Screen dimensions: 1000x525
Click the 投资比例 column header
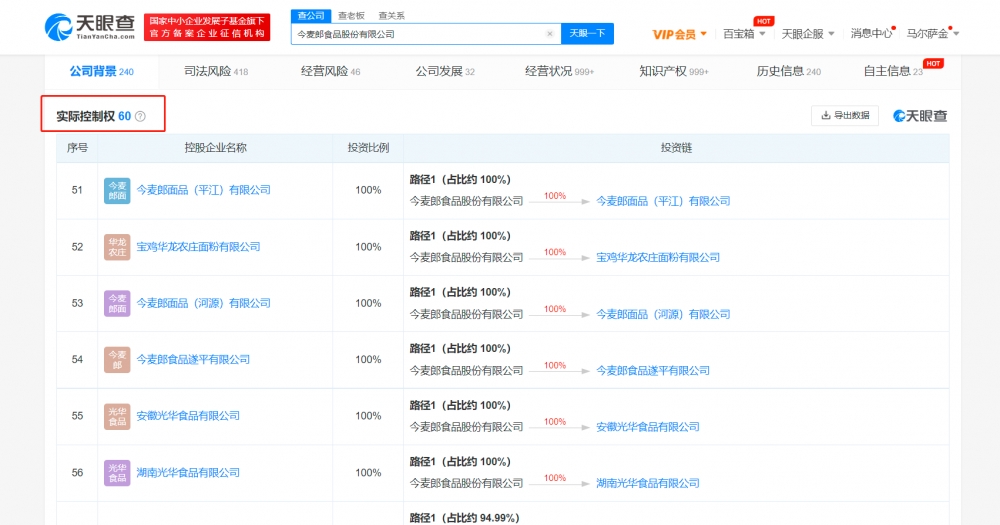pyautogui.click(x=368, y=148)
